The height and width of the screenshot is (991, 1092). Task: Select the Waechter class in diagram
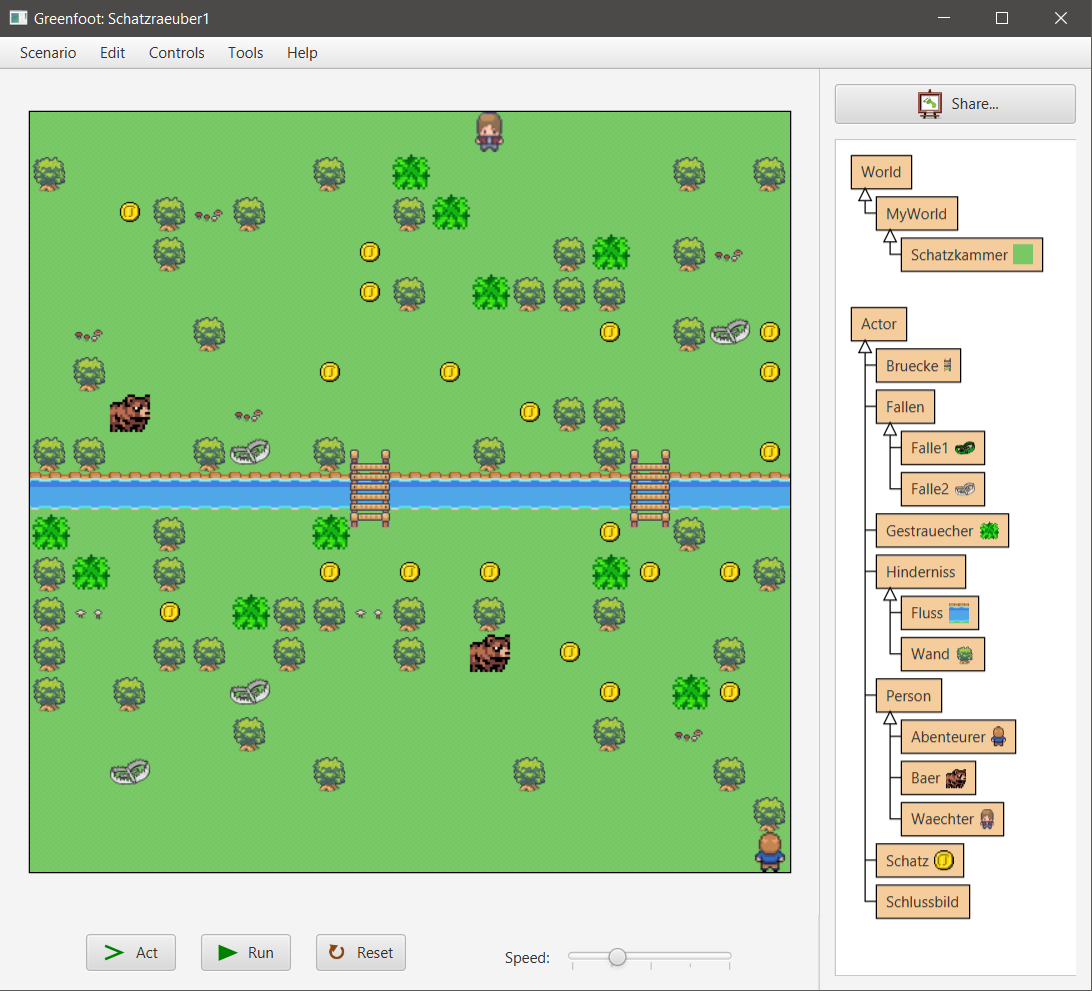click(951, 819)
